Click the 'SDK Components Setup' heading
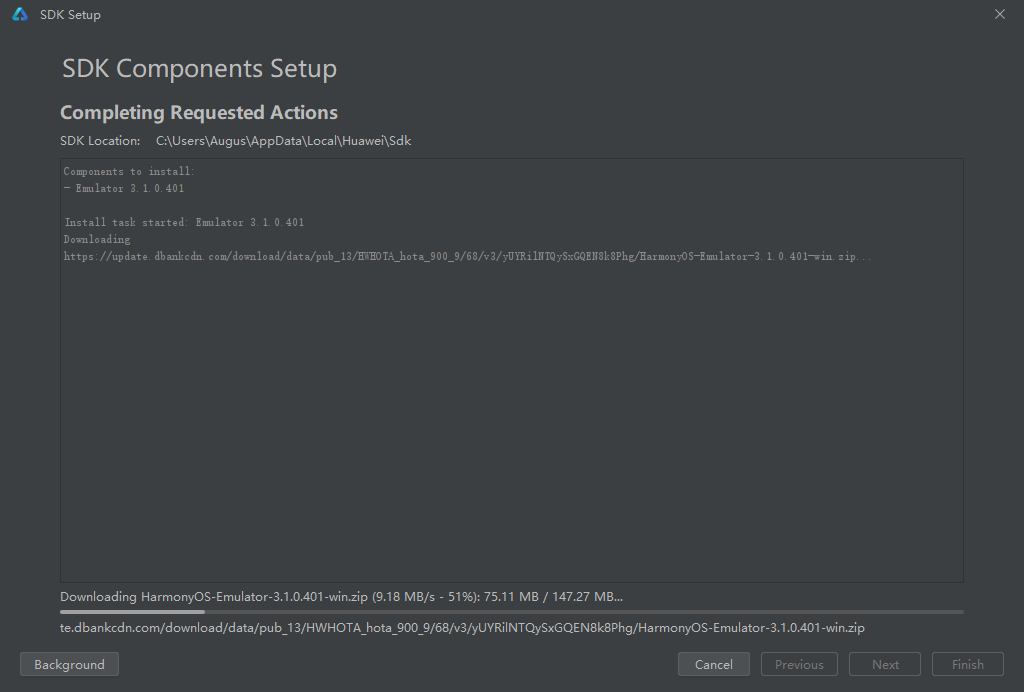 pos(199,69)
